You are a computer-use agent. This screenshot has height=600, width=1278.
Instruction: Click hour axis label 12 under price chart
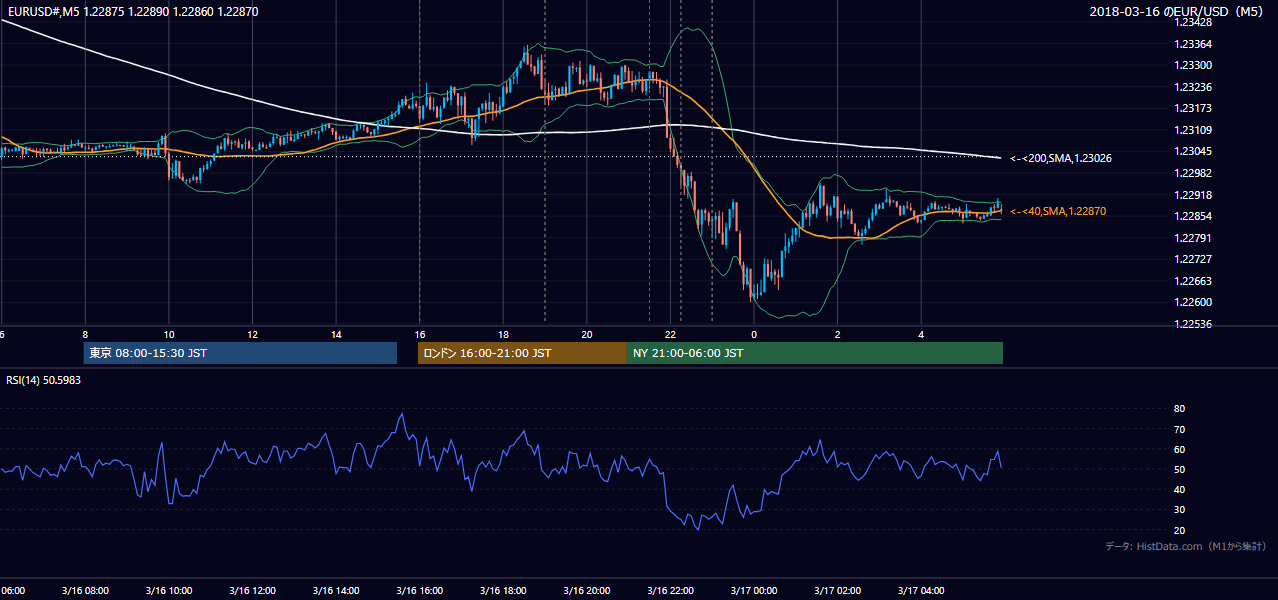pos(252,335)
